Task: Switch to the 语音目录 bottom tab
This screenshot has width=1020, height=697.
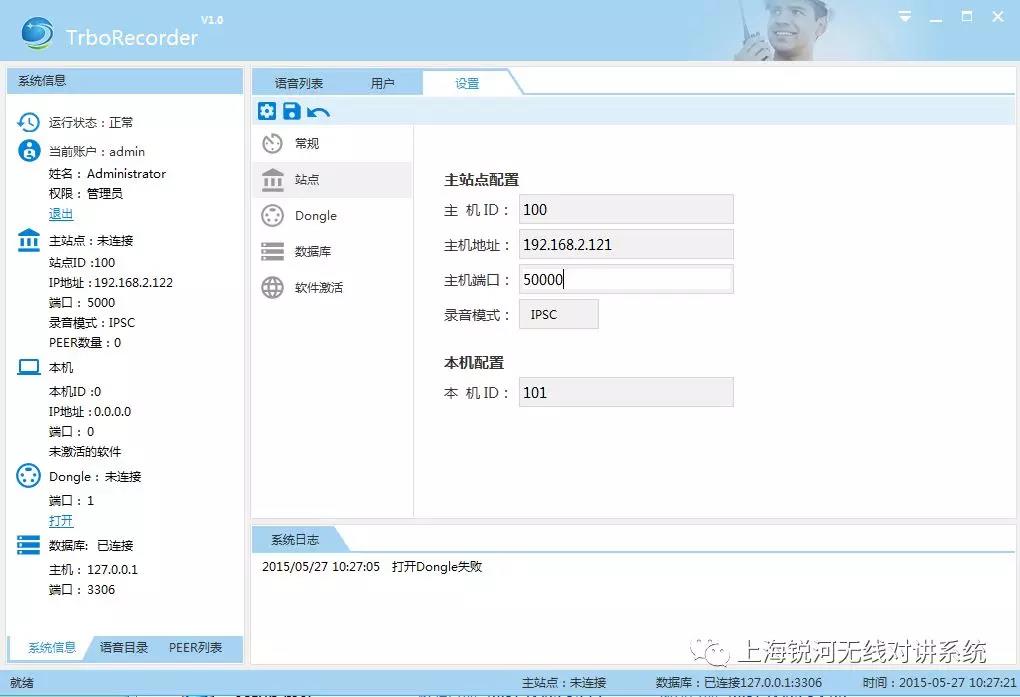Action: click(x=124, y=648)
